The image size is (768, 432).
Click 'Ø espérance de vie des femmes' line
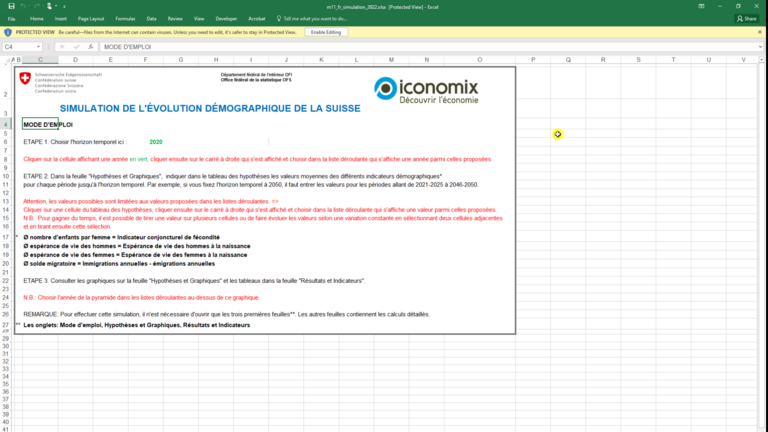[x=135, y=255]
